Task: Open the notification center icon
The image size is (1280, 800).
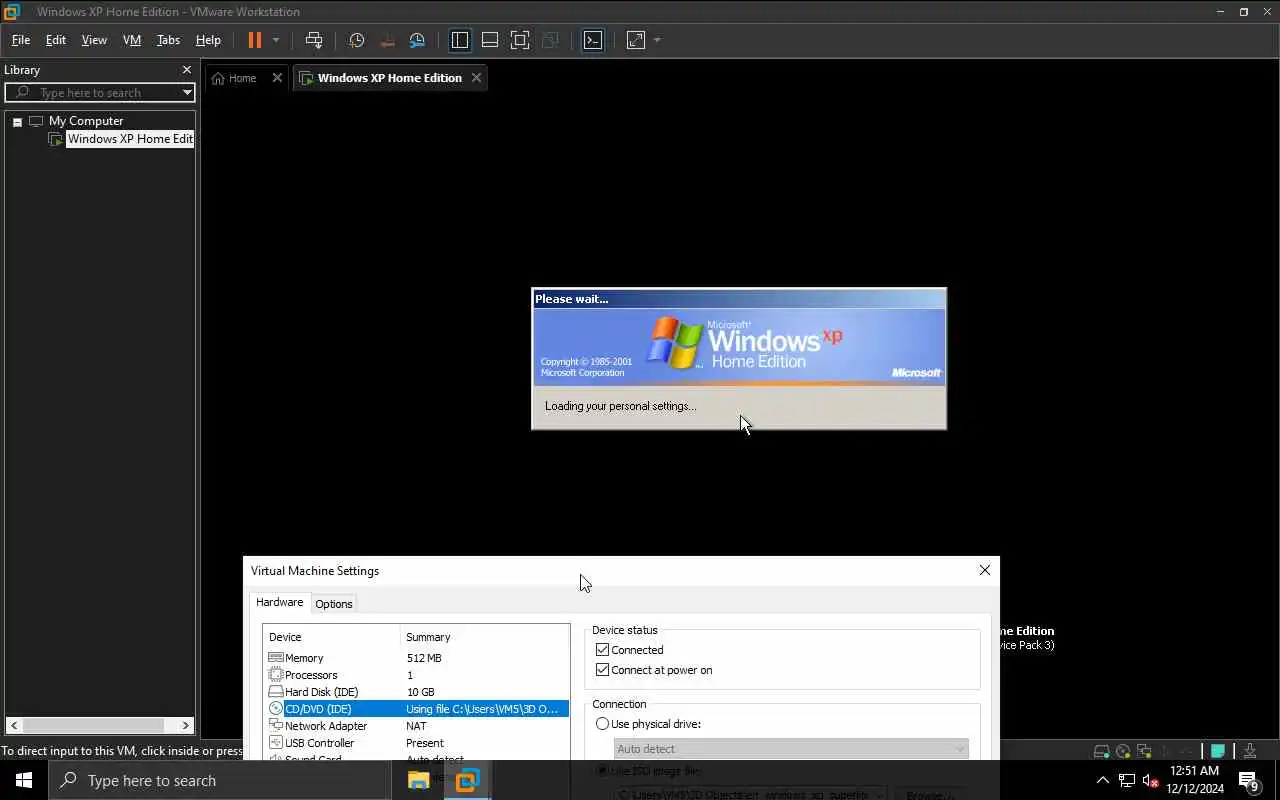Action: tap(1249, 781)
